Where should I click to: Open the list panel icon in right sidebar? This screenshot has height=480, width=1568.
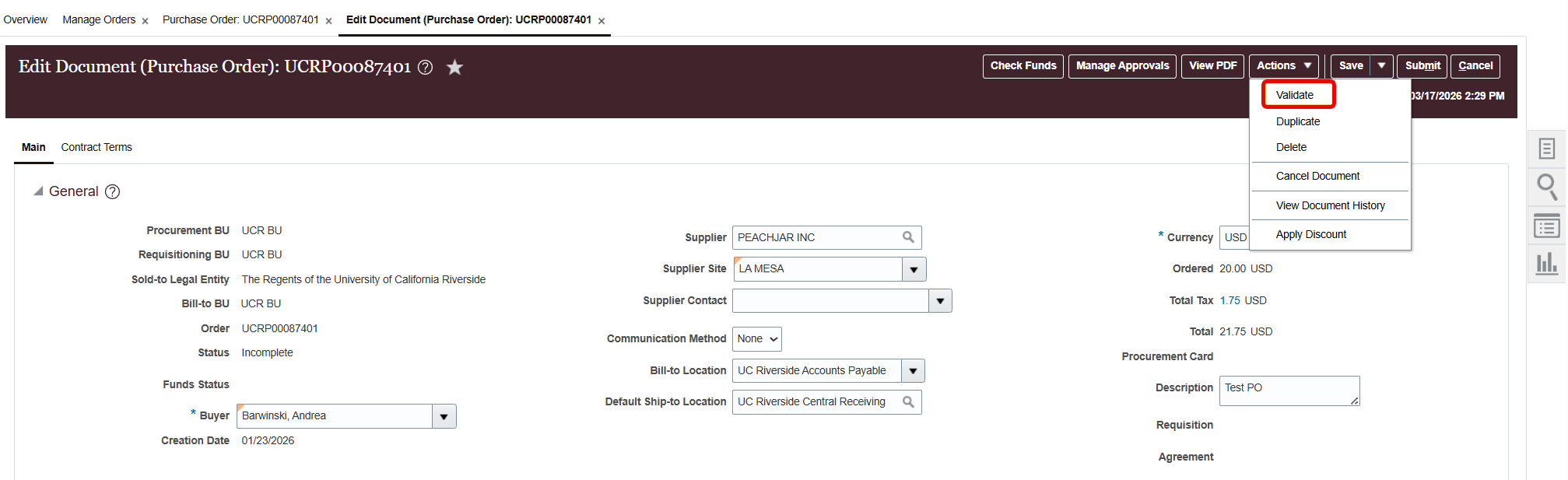1546,226
